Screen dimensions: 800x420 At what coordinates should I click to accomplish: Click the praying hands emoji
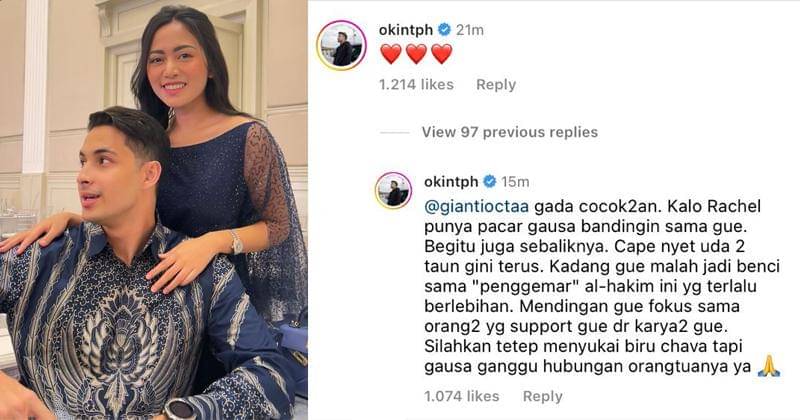769,366
